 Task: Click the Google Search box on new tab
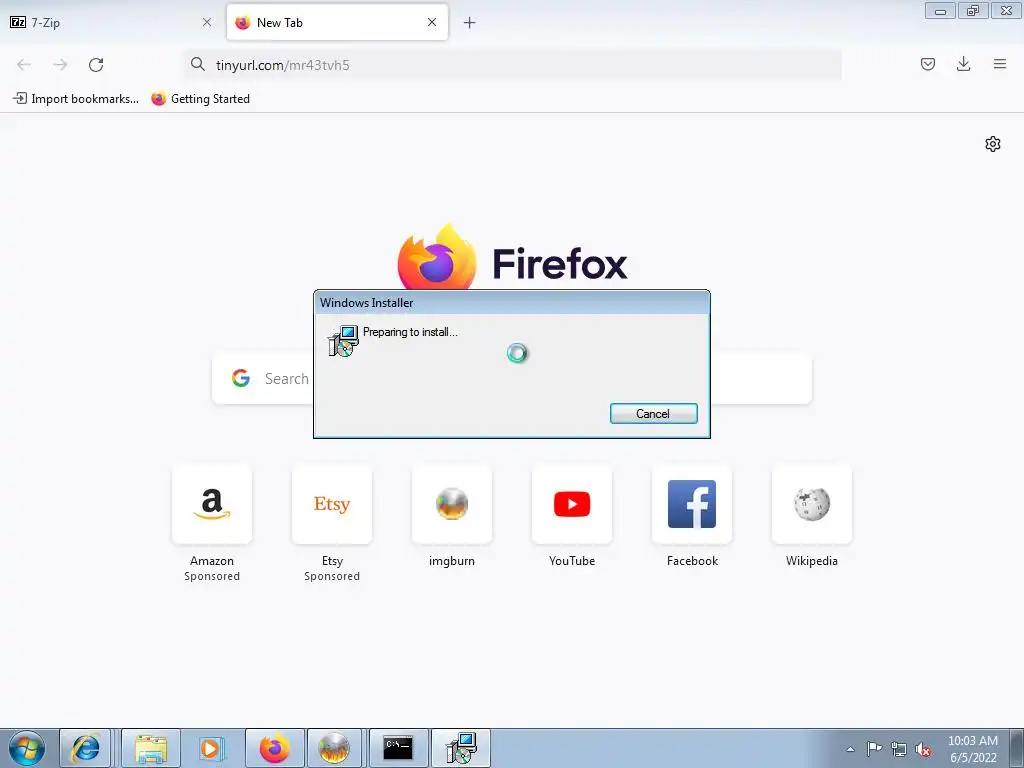512,378
